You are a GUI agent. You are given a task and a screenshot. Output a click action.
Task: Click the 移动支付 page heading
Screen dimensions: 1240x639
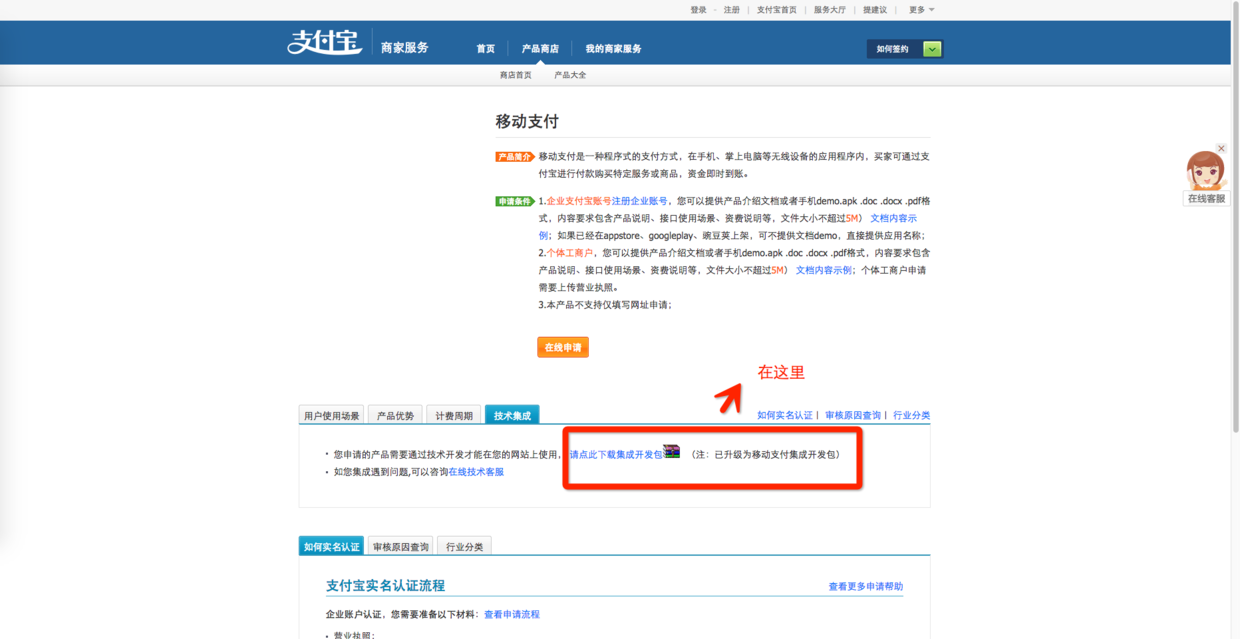527,122
